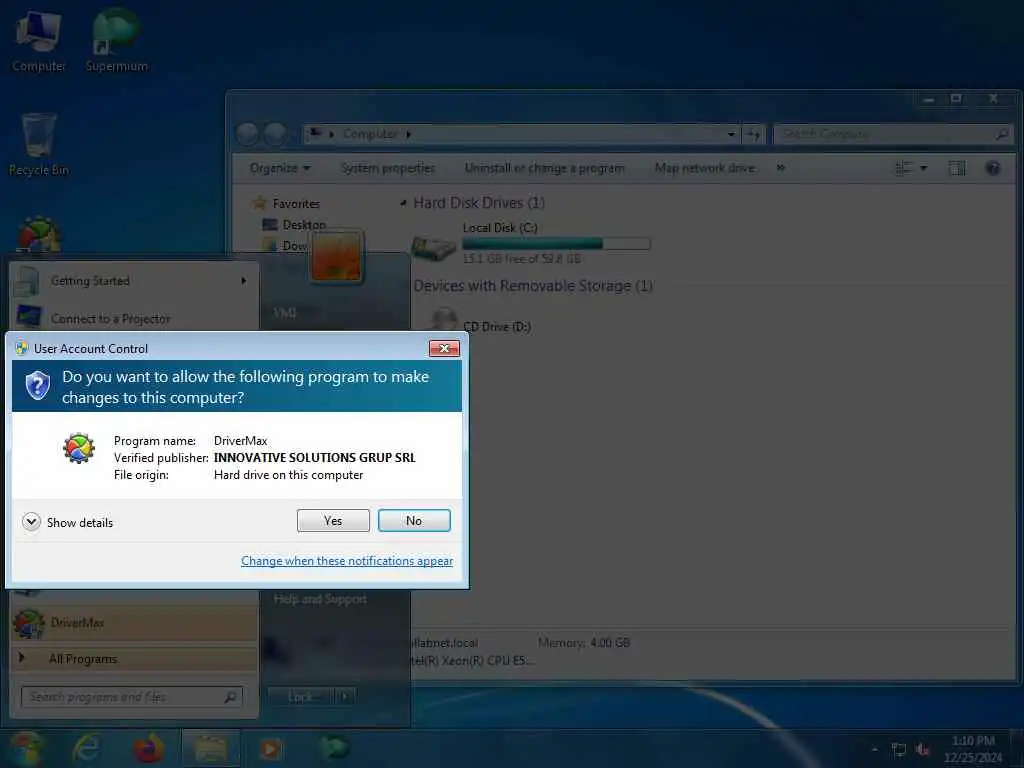
Task: Launch Firefox from taskbar
Action: tap(148, 748)
